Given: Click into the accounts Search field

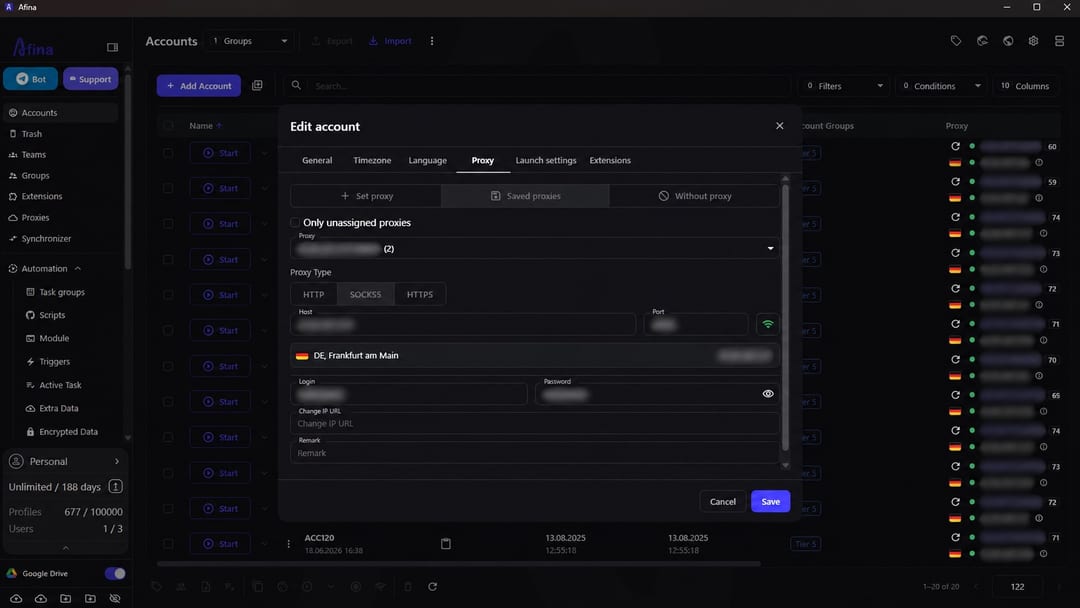Looking at the screenshot, I should pos(537,85).
